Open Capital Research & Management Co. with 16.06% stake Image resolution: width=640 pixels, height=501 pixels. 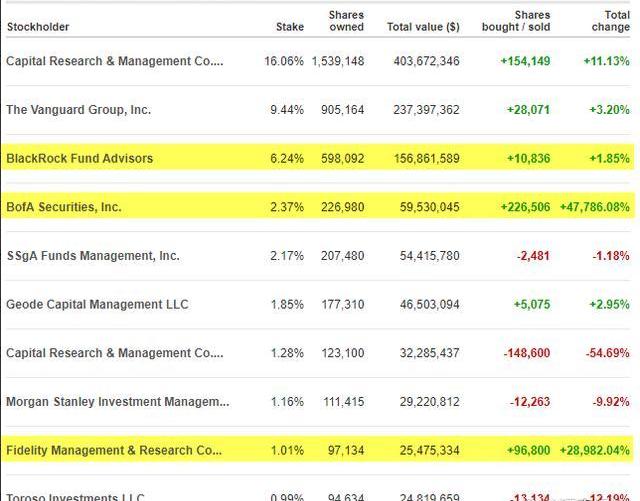tap(115, 61)
